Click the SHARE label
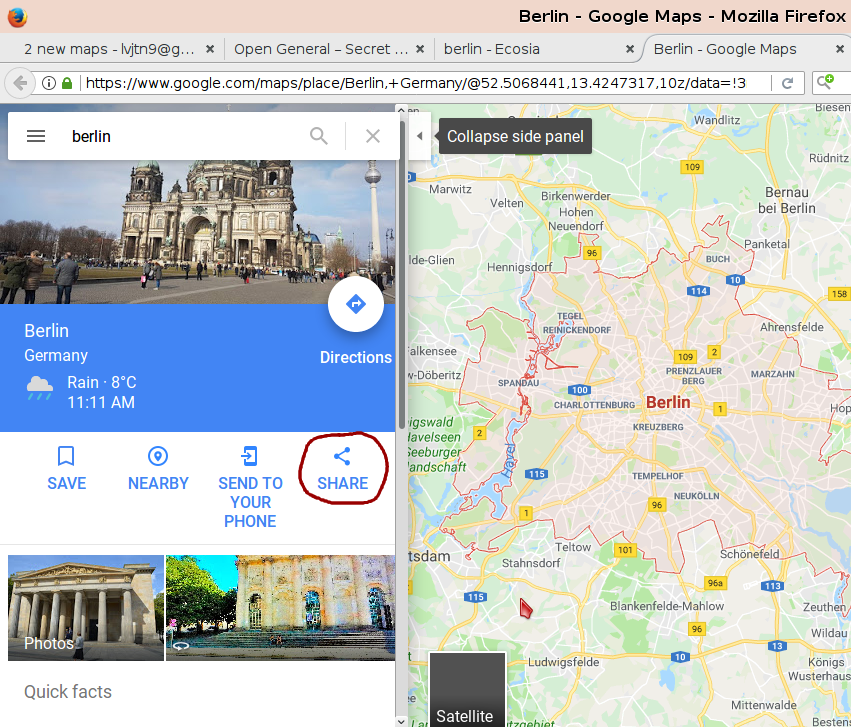851x727 pixels. [x=342, y=483]
